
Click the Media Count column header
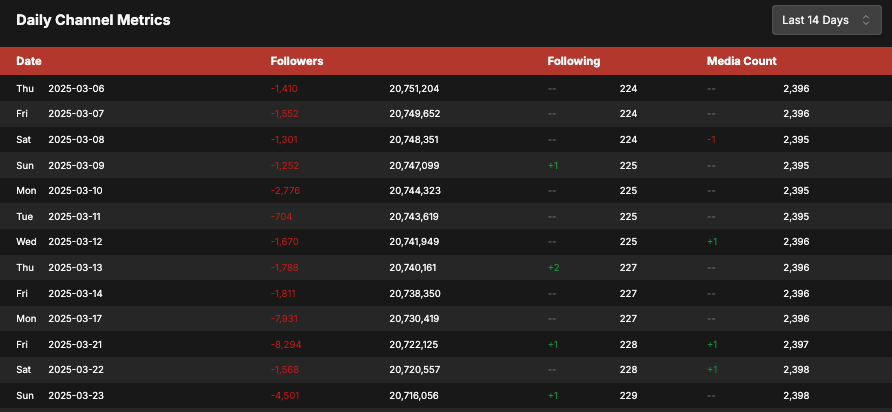coord(741,61)
